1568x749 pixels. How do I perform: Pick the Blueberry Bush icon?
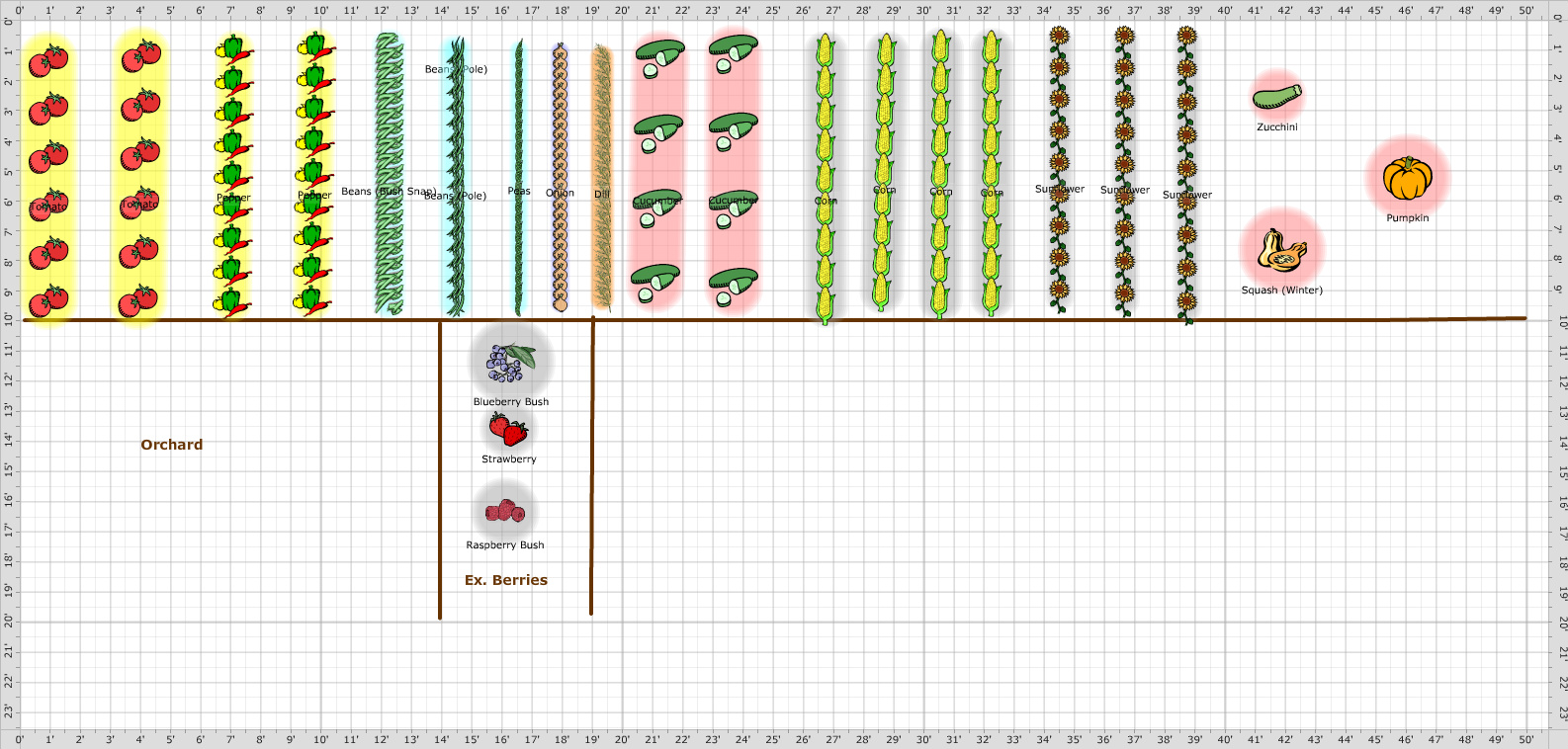coord(510,363)
